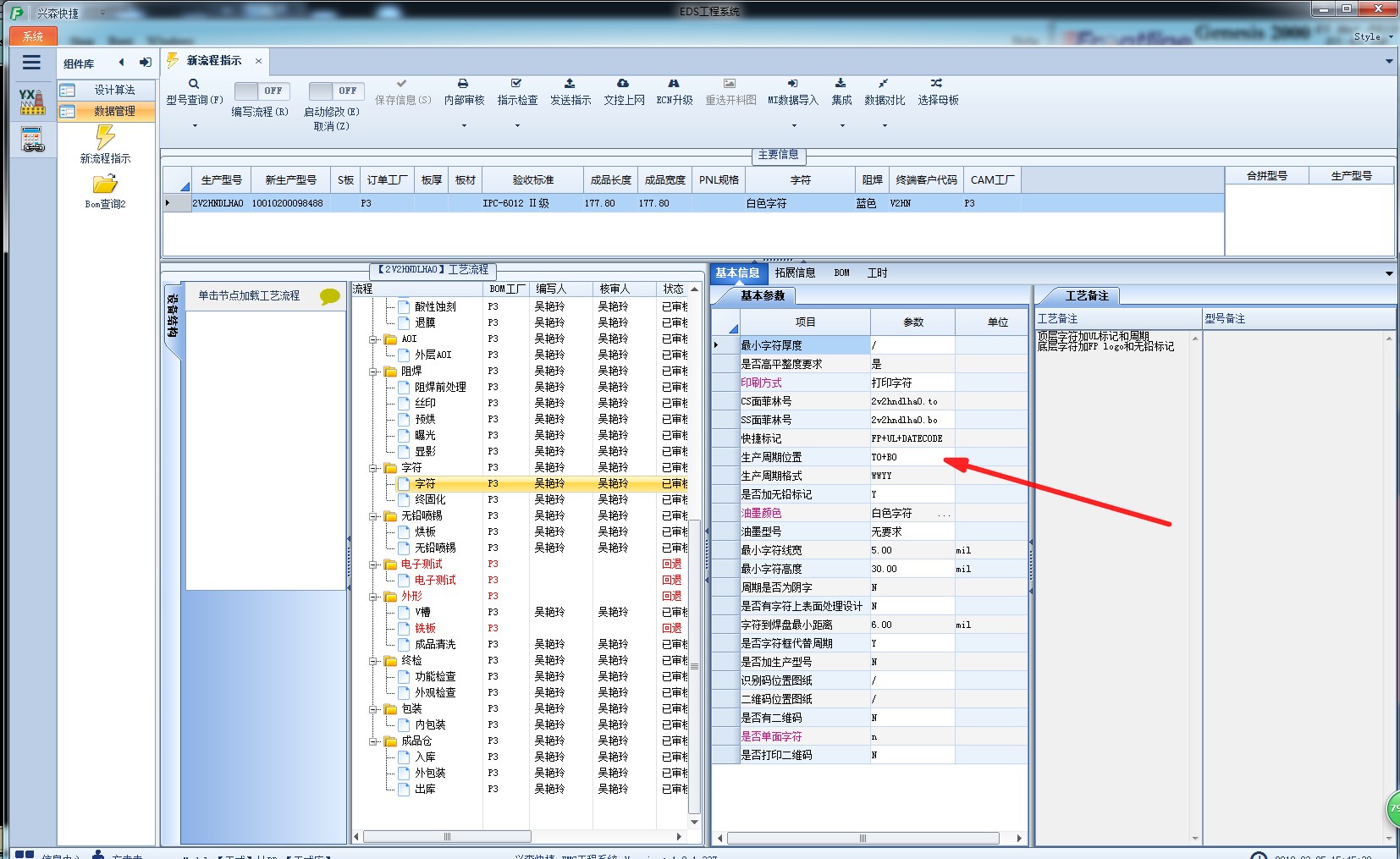Click parameter panel horizontal scrollbar
This screenshot has height=859, width=1400.
click(x=863, y=839)
